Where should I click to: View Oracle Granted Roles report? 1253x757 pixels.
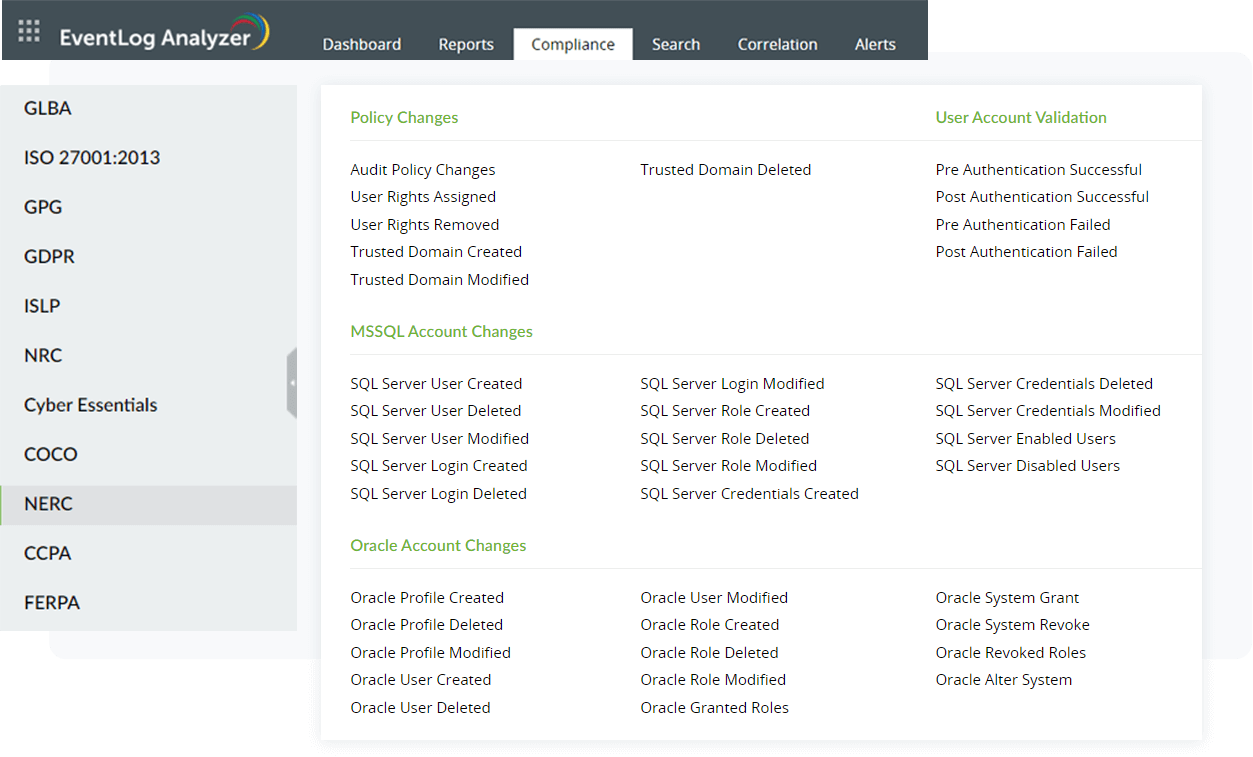tap(714, 708)
